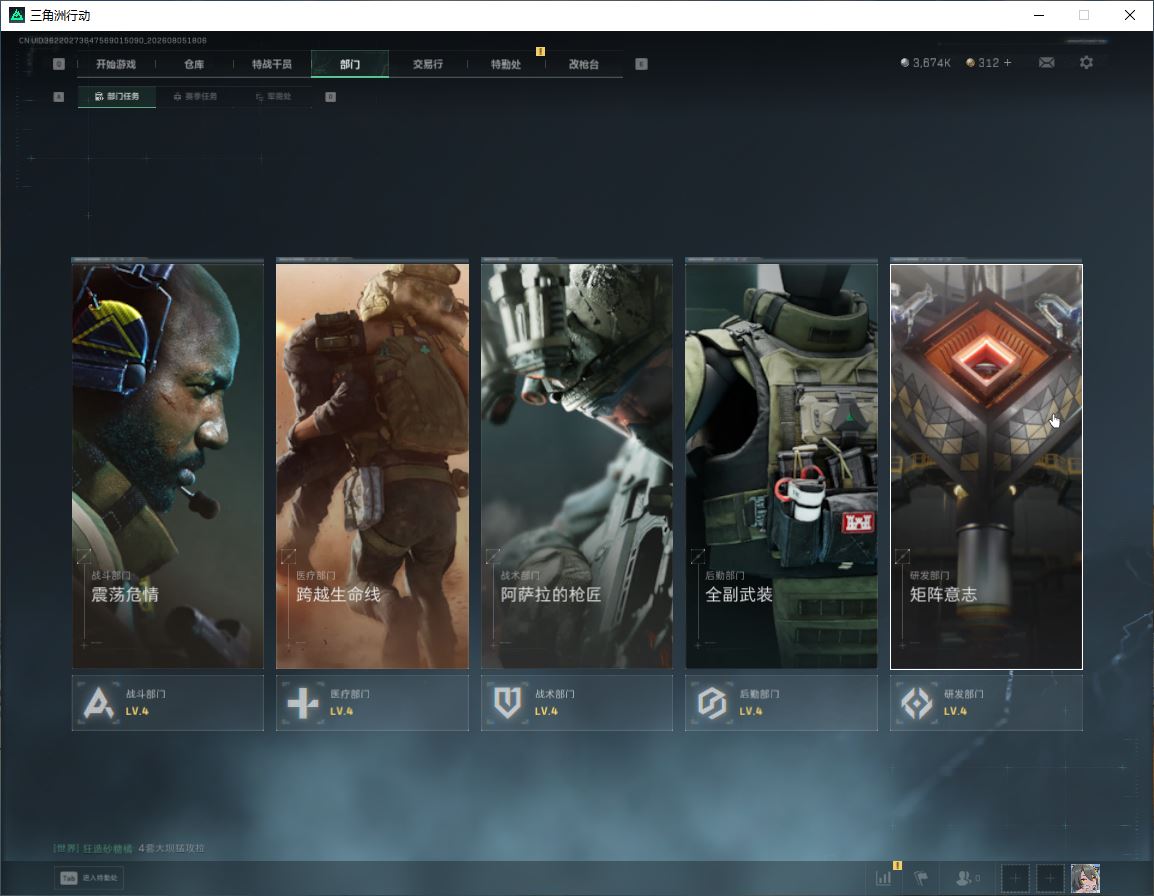
Task: Switch to the 特勤处 tab
Action: point(506,64)
